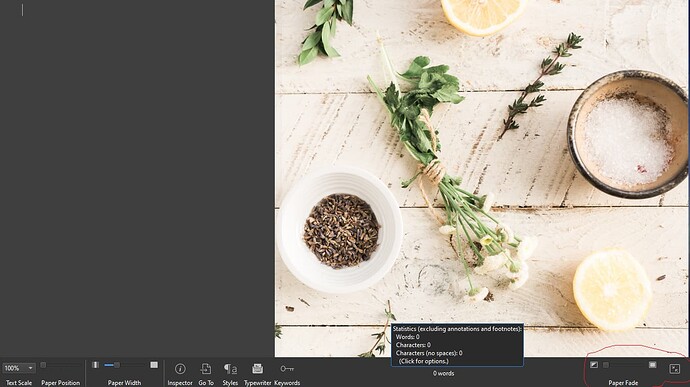Click the 'Text Scale' label

point(19,383)
